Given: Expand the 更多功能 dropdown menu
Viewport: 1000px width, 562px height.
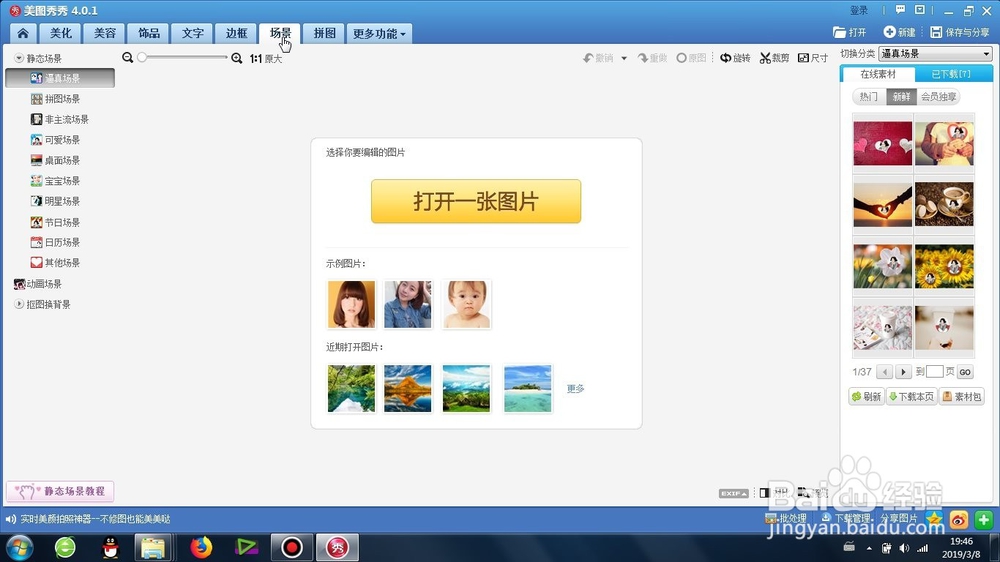Looking at the screenshot, I should point(379,33).
